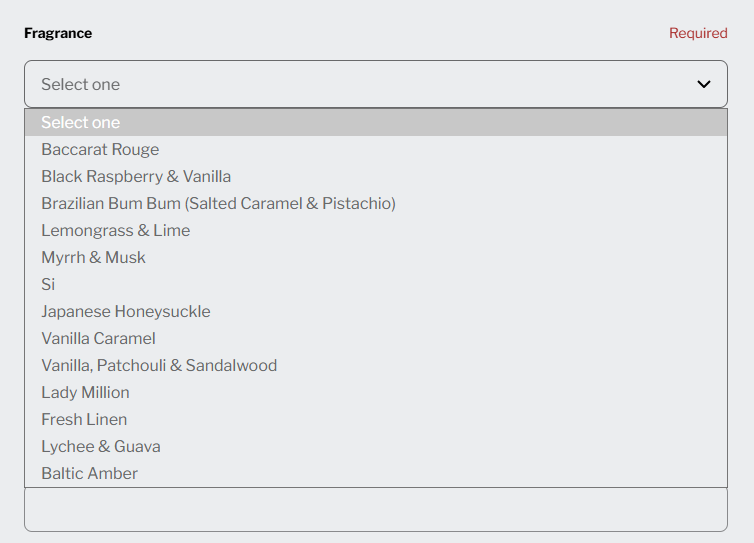Pick Myrrh & Musk fragrance
Screen dimensions: 754x543
pyautogui.click(x=93, y=257)
